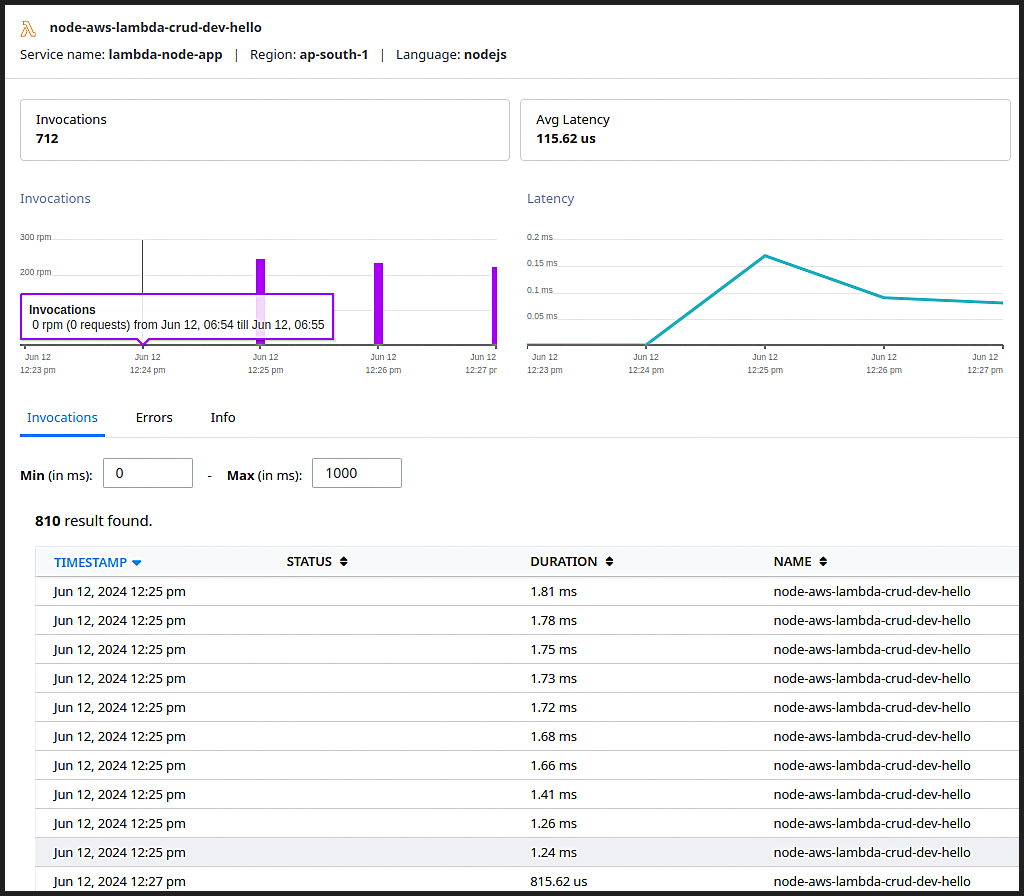1024x896 pixels.
Task: Sort table by DURATION arrows
Action: 609,562
